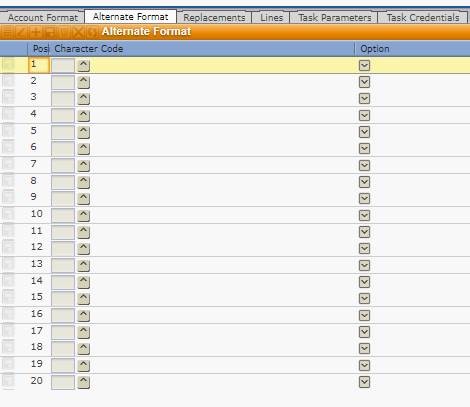Click the Character Code field in row 4
The height and width of the screenshot is (407, 470).
63,115
